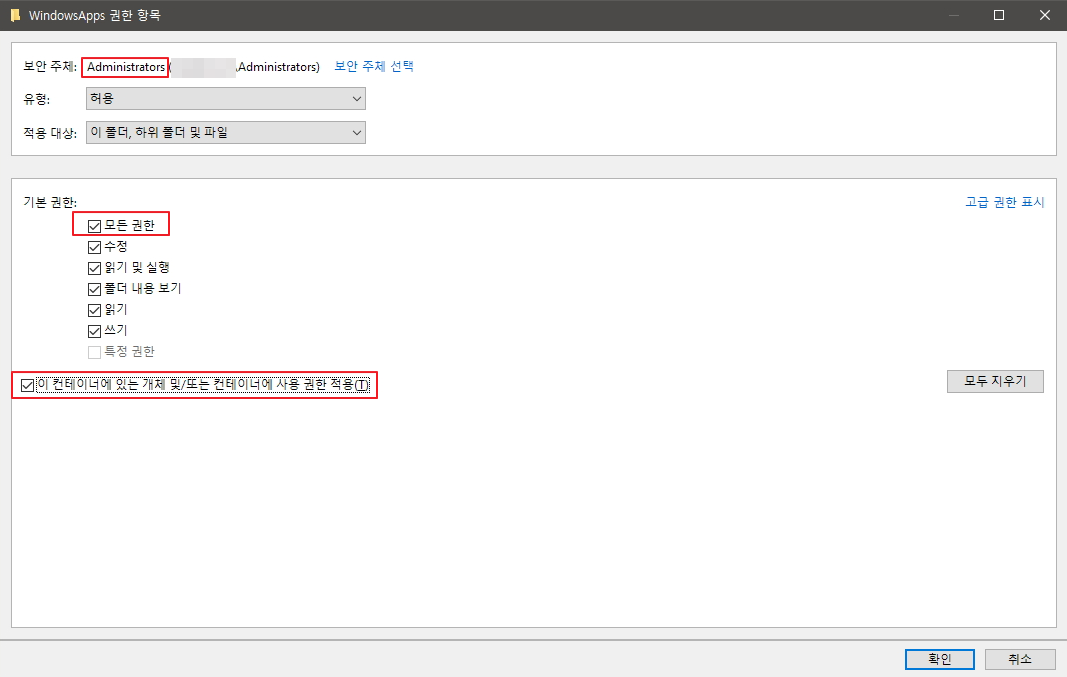1067x677 pixels.
Task: Toggle the 쓰기 permission checkbox
Action: 95,331
